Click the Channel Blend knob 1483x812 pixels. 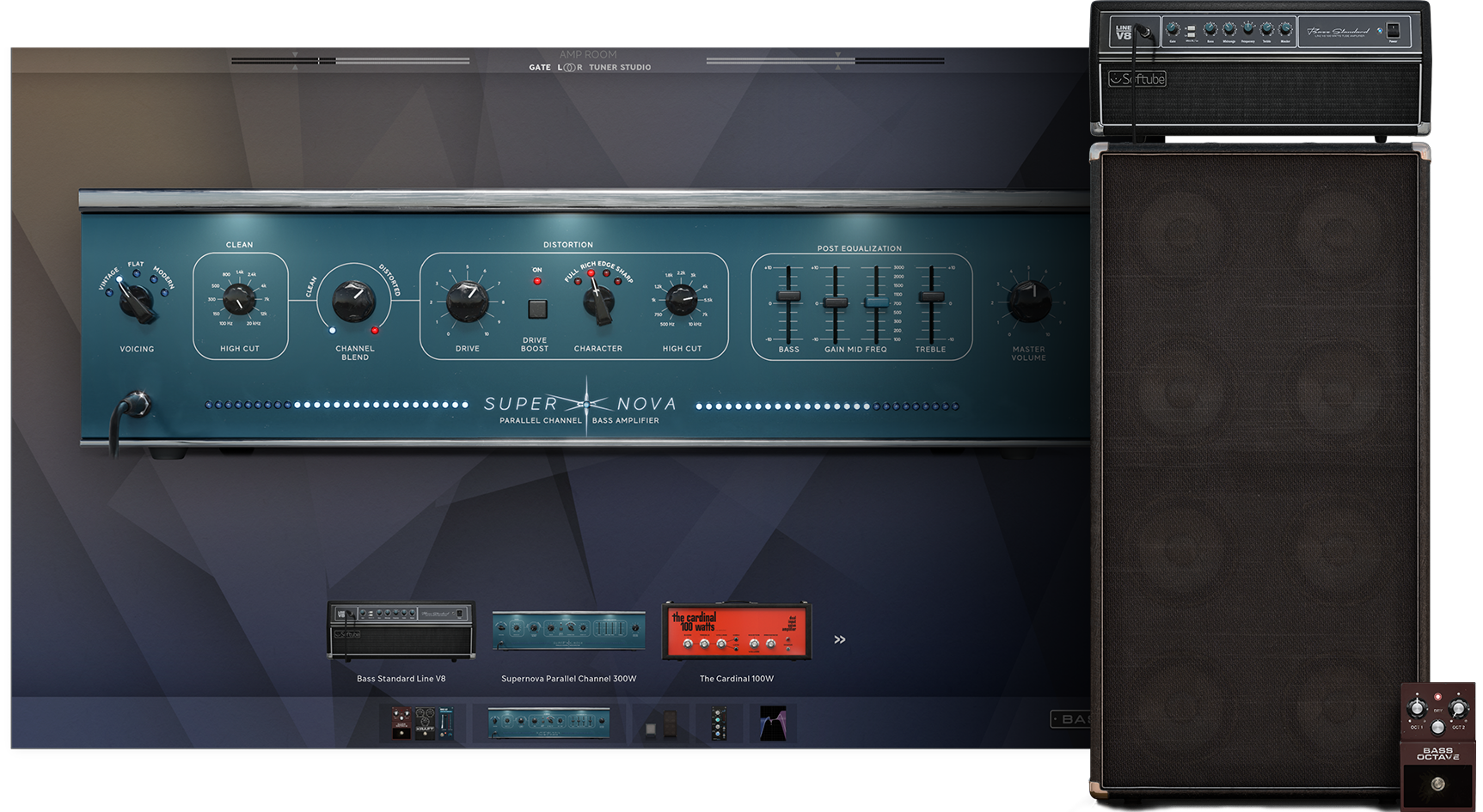click(x=354, y=301)
